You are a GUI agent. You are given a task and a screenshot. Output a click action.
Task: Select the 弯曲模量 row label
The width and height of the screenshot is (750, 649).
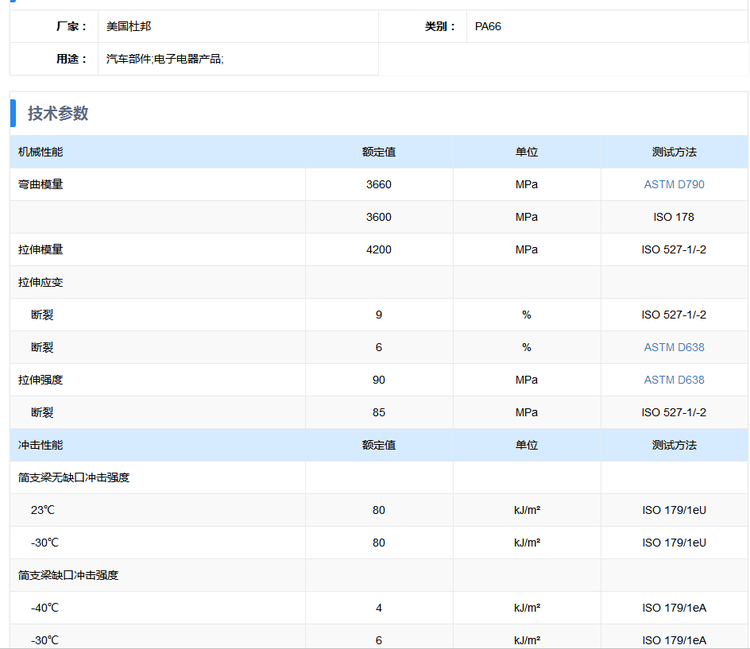click(x=40, y=185)
